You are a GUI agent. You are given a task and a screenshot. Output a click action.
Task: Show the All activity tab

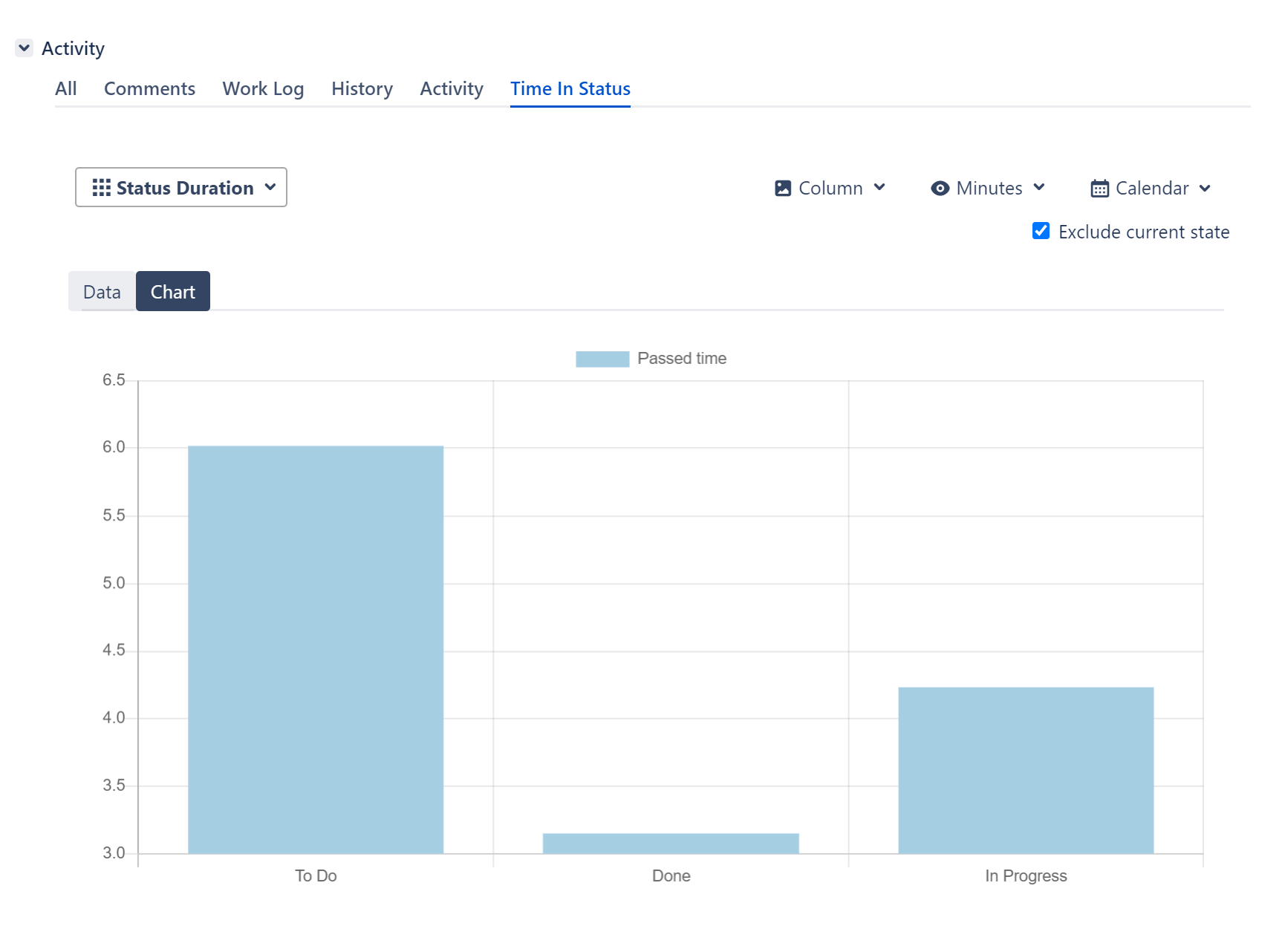65,89
